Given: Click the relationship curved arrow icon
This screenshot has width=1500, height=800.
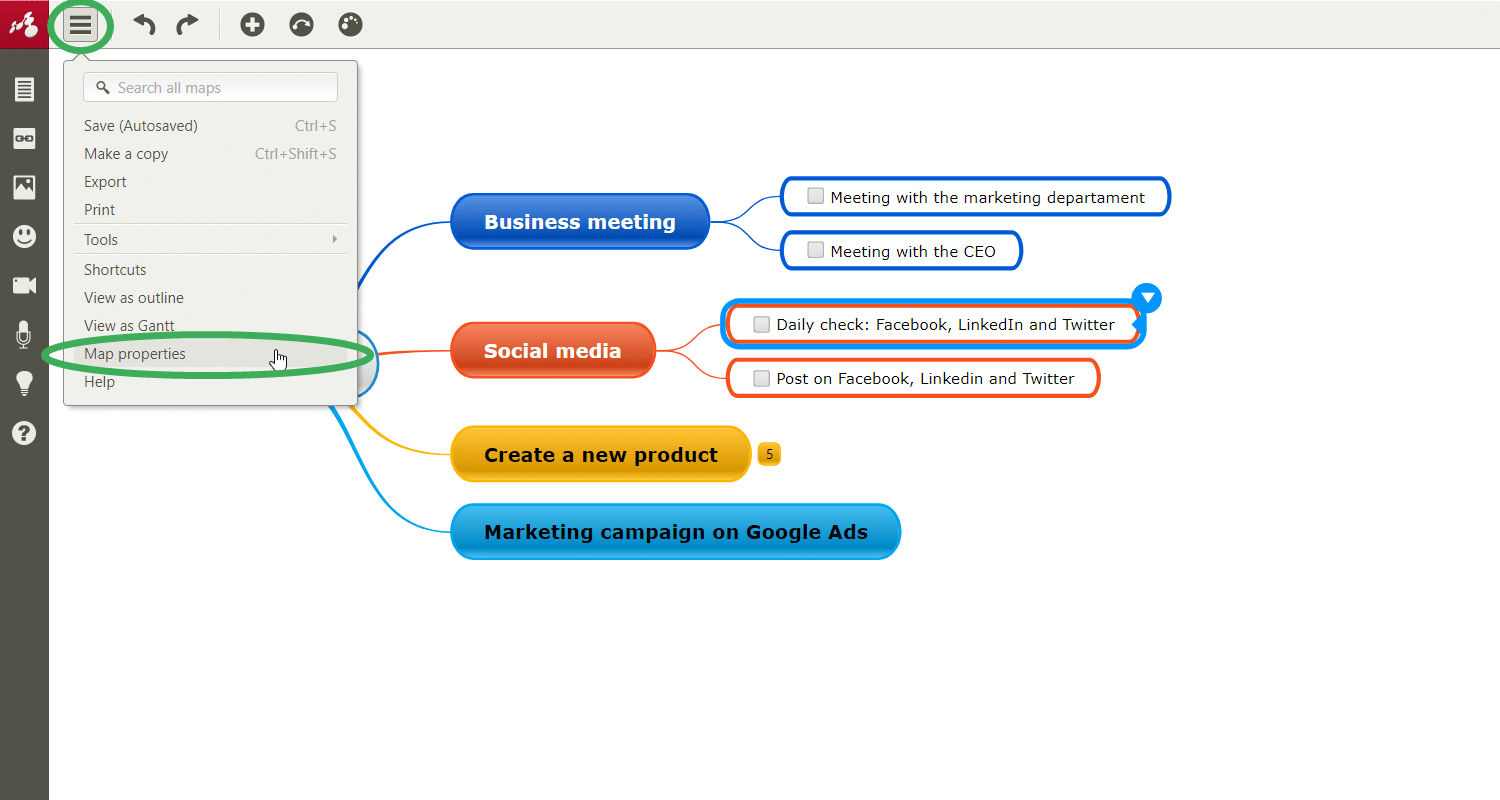Looking at the screenshot, I should point(301,24).
